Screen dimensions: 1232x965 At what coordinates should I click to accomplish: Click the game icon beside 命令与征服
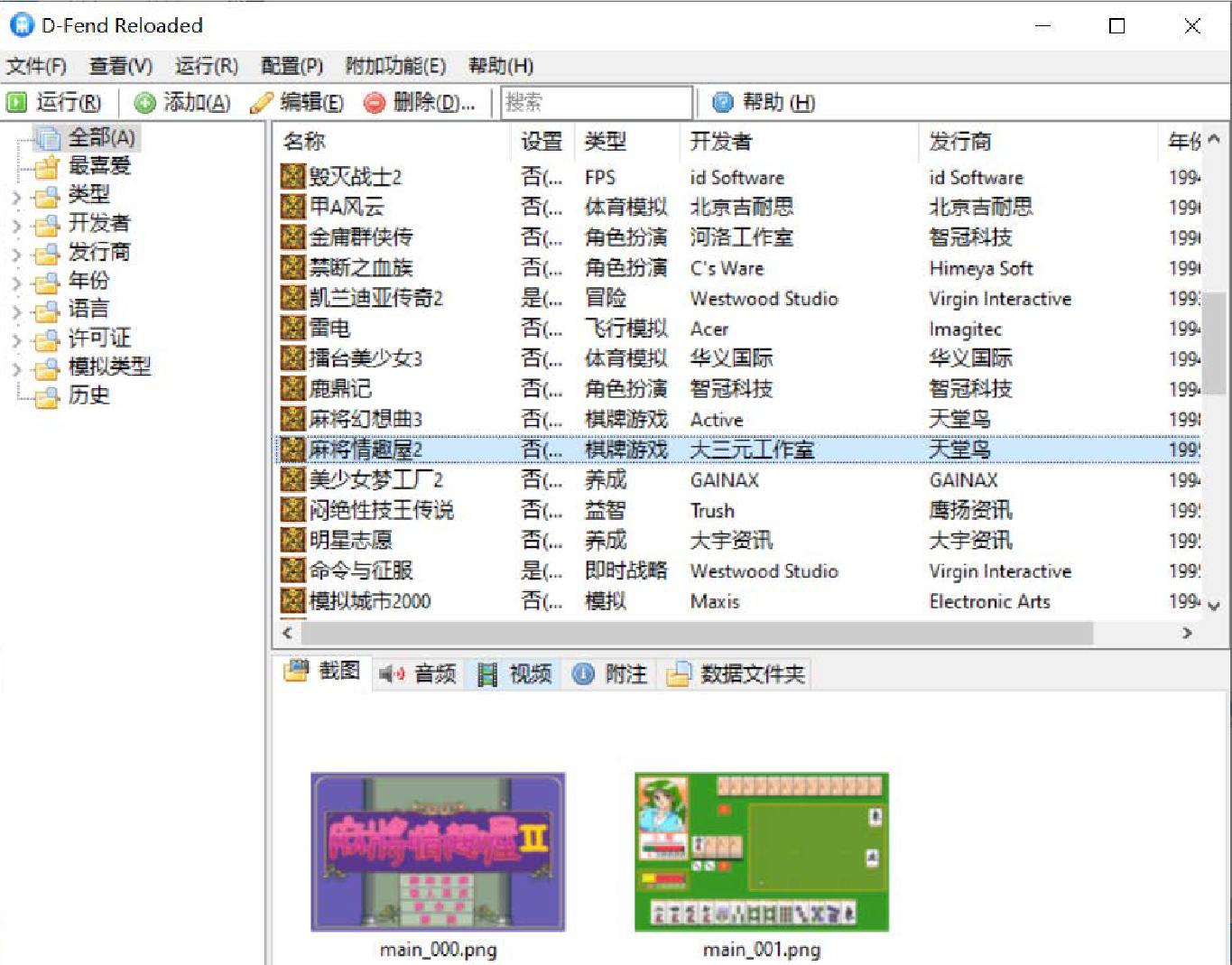click(292, 571)
